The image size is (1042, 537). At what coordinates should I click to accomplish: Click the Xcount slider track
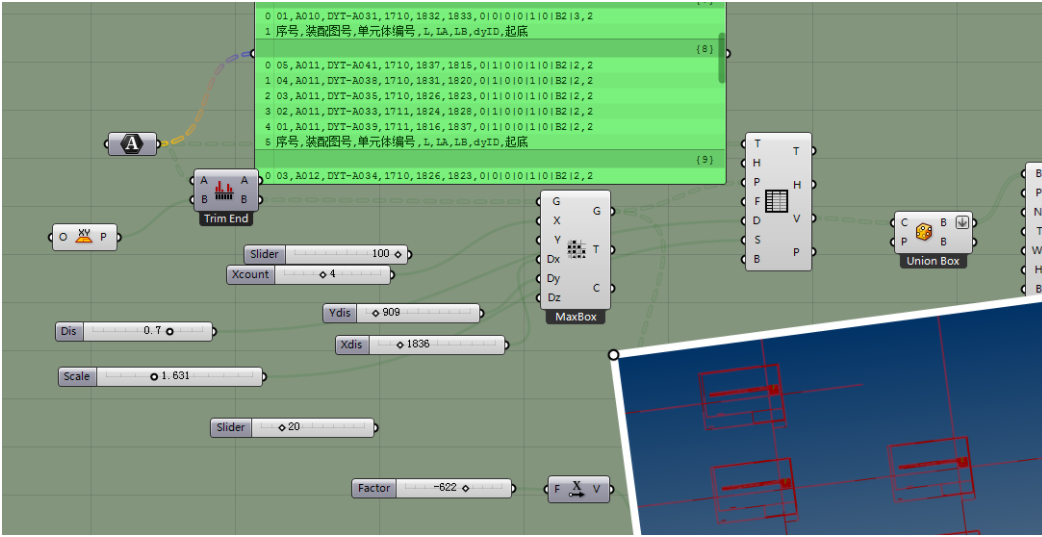[332, 274]
